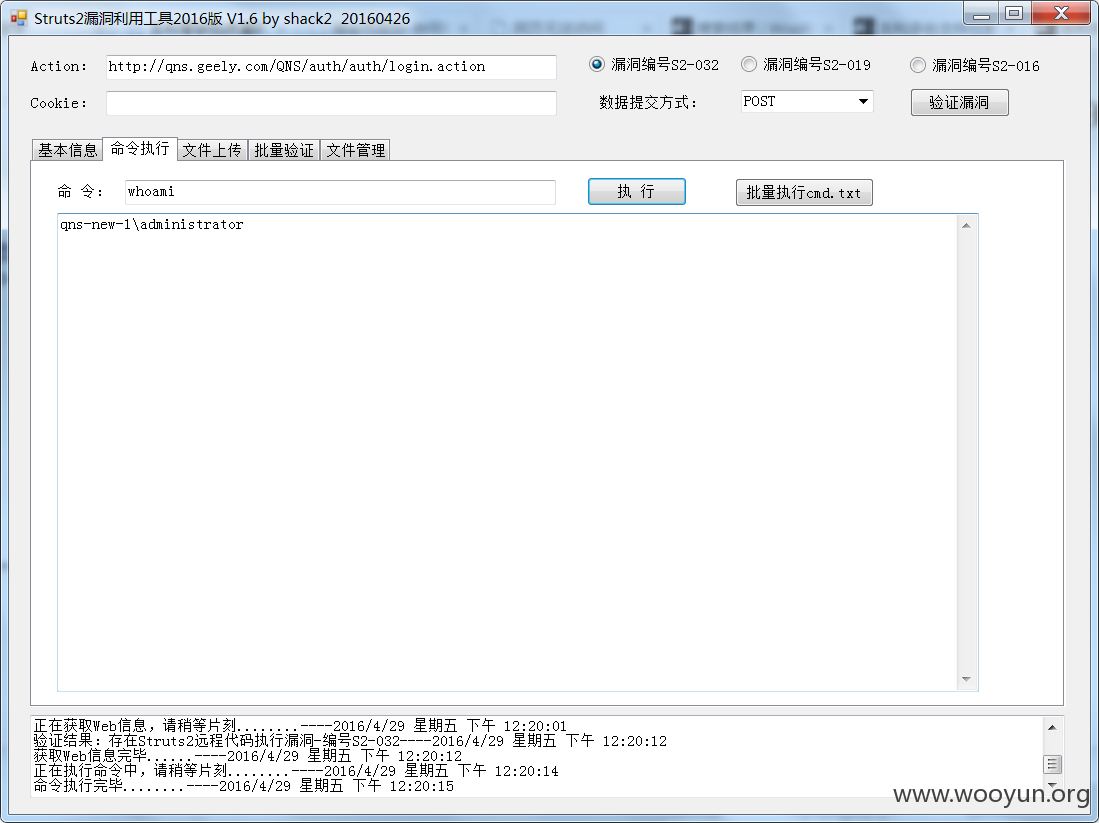The width and height of the screenshot is (1099, 823).
Task: Focus the Action URL input field
Action: pos(332,67)
